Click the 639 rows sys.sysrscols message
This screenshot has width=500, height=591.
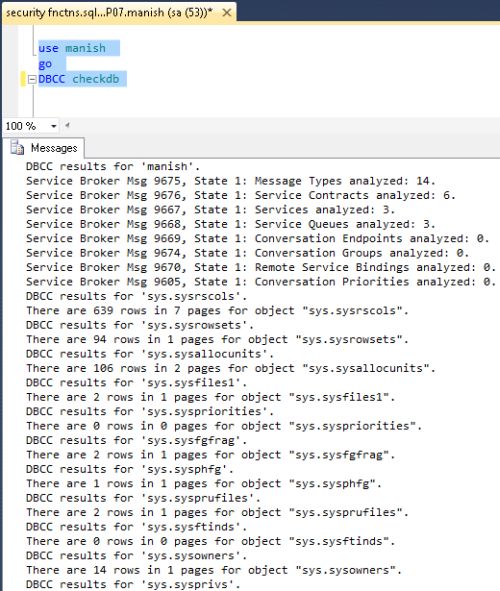(217, 311)
